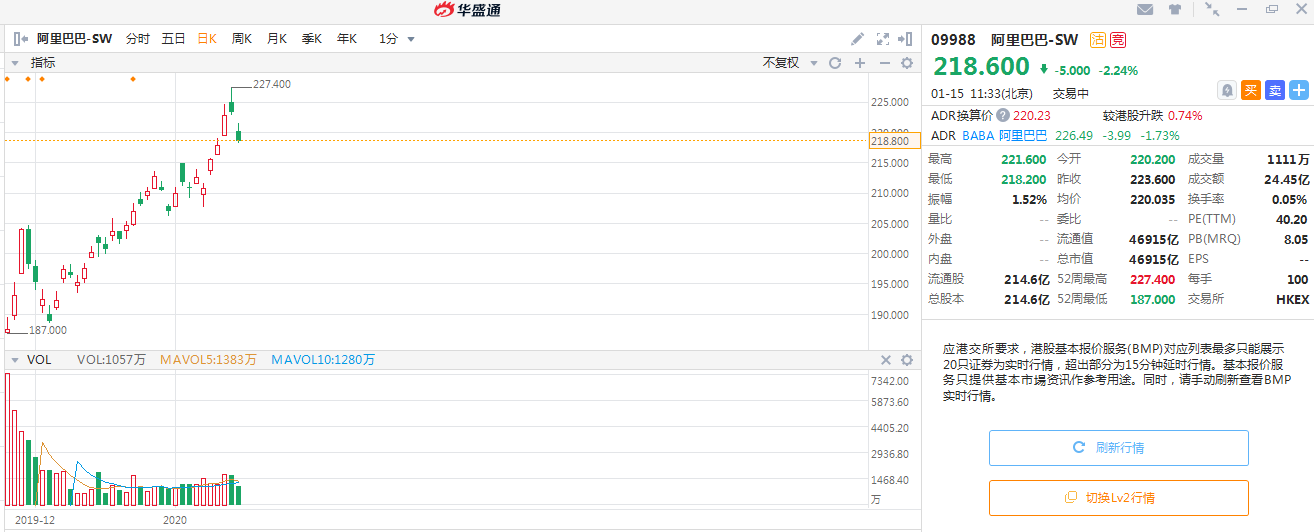1314x532 pixels.
Task: Click the 2019-12 date axis label
Action: (x=35, y=520)
